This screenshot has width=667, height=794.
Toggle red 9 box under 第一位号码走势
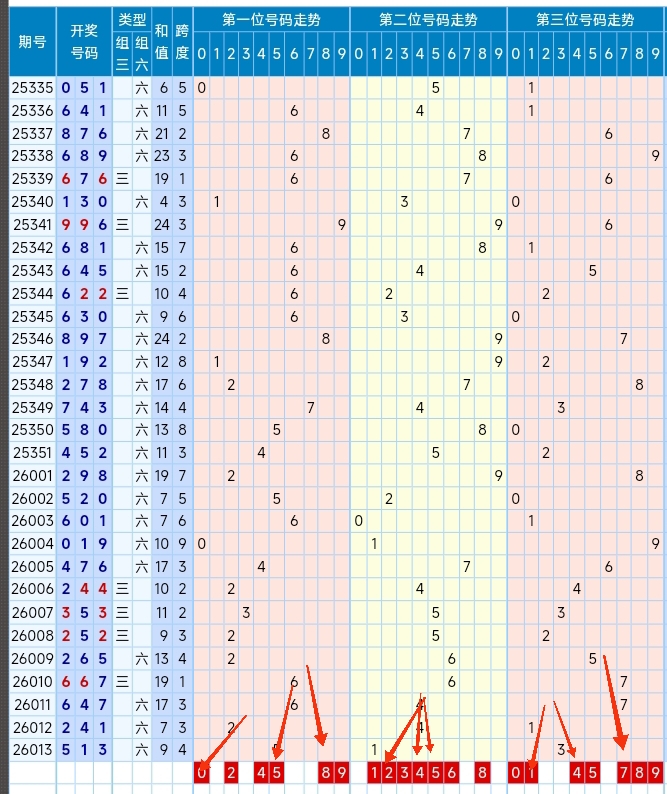click(x=342, y=772)
